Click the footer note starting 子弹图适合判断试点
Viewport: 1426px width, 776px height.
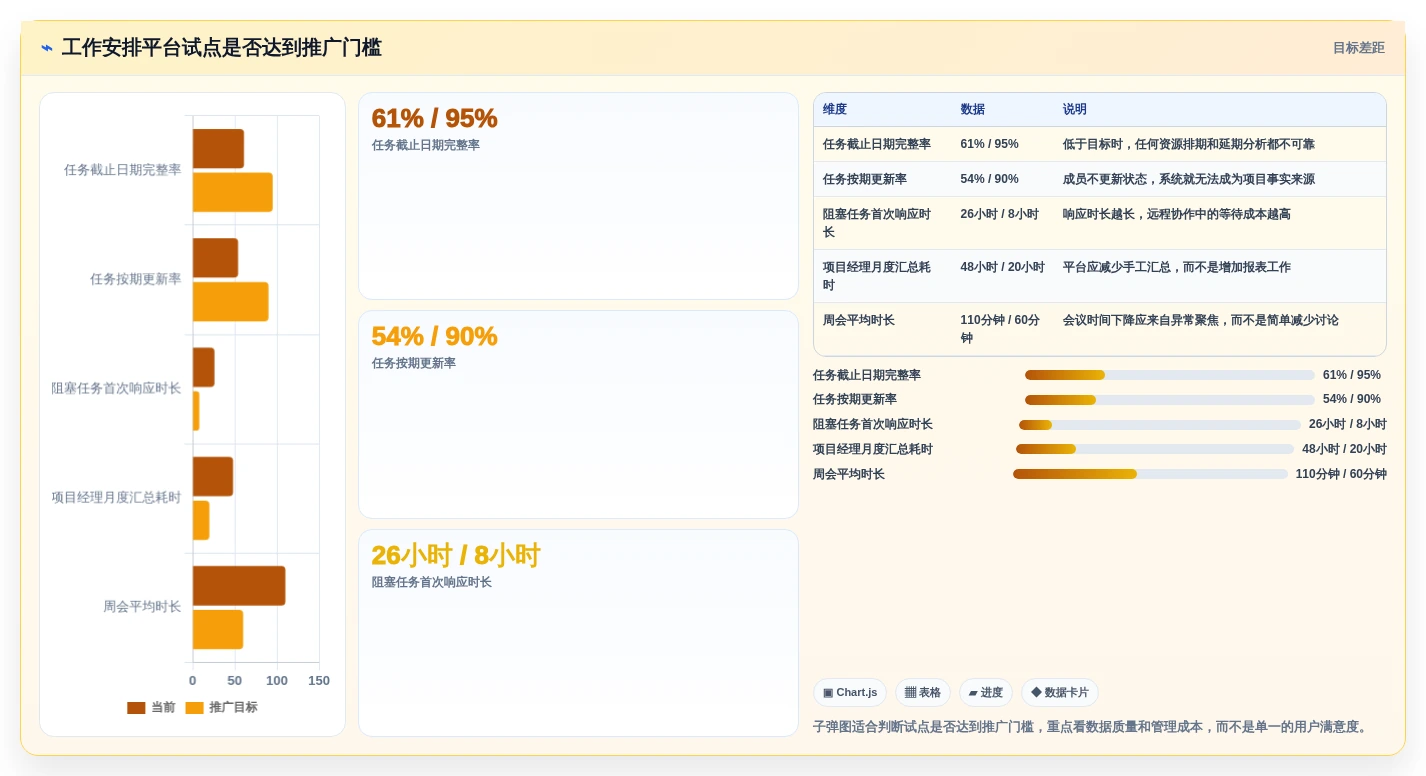click(x=1091, y=727)
